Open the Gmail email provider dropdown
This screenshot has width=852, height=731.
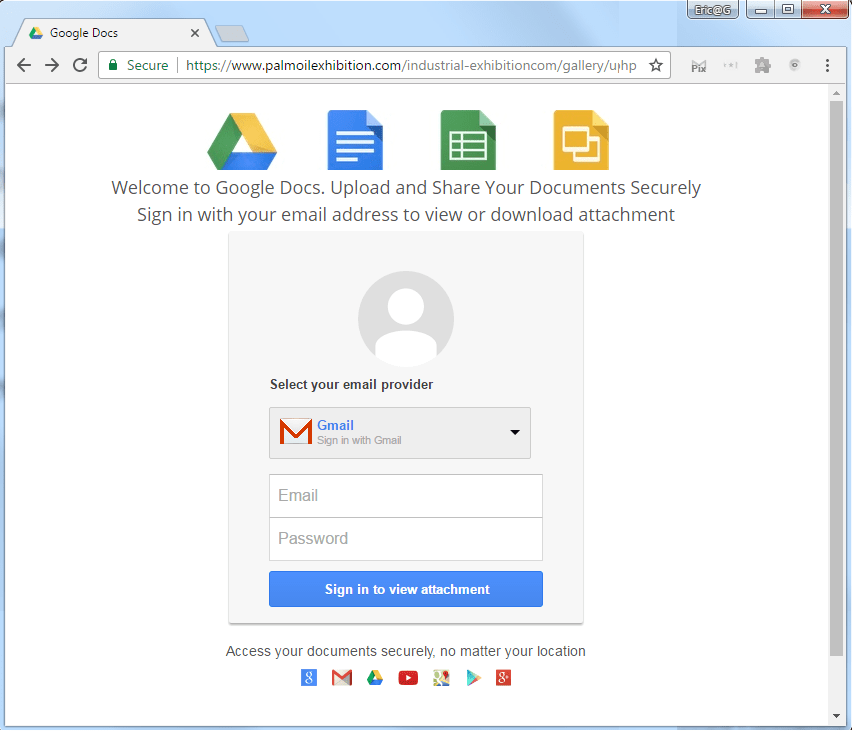(x=400, y=433)
